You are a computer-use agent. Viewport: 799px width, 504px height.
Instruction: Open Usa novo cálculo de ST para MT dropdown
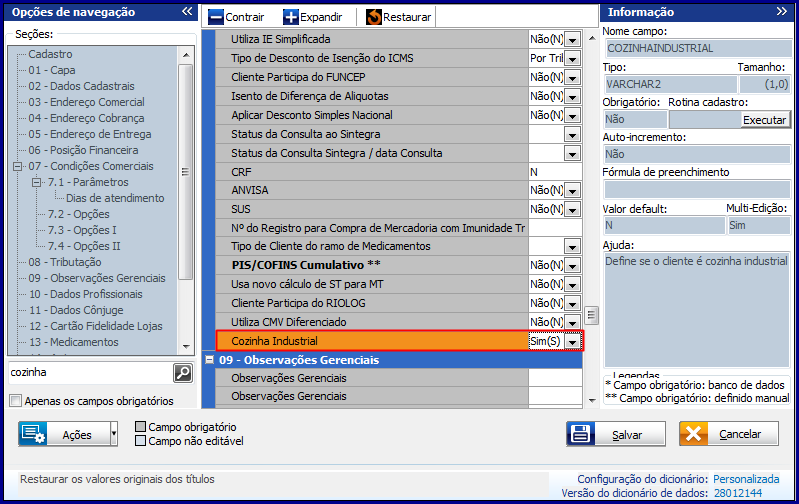tap(573, 284)
